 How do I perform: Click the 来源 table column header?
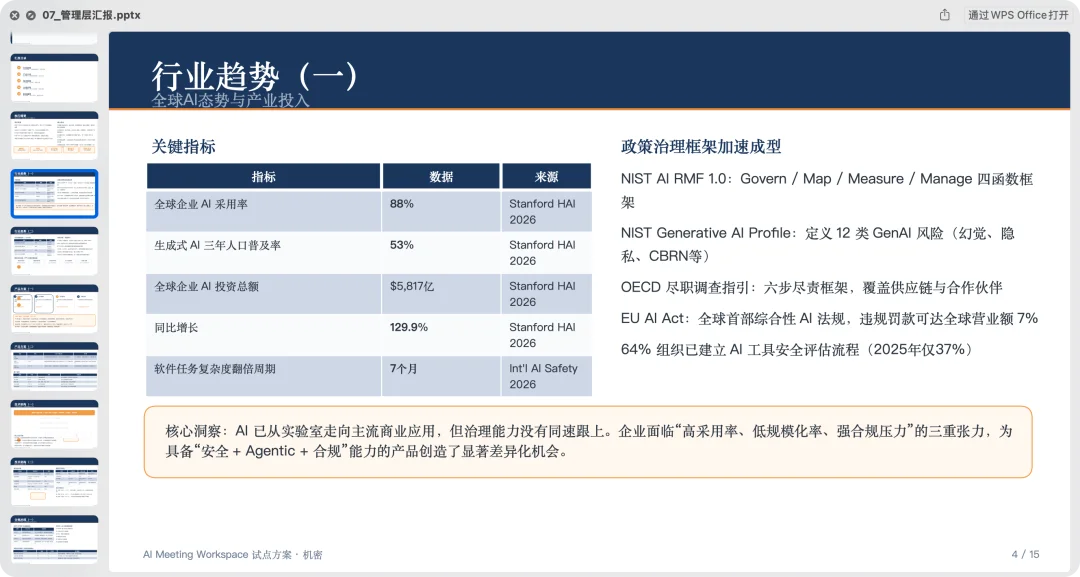coord(546,177)
